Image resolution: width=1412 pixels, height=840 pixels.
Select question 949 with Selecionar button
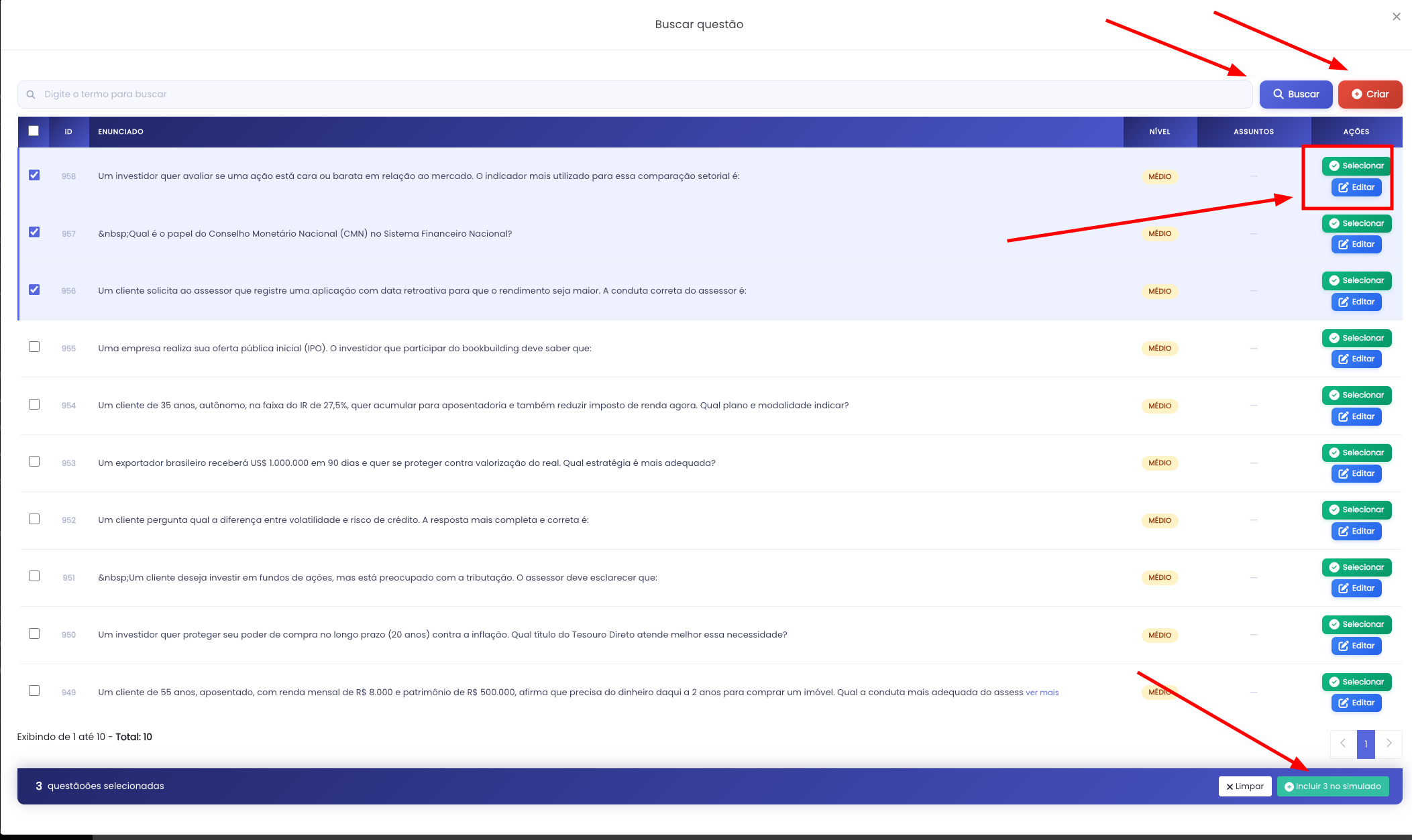(1356, 682)
